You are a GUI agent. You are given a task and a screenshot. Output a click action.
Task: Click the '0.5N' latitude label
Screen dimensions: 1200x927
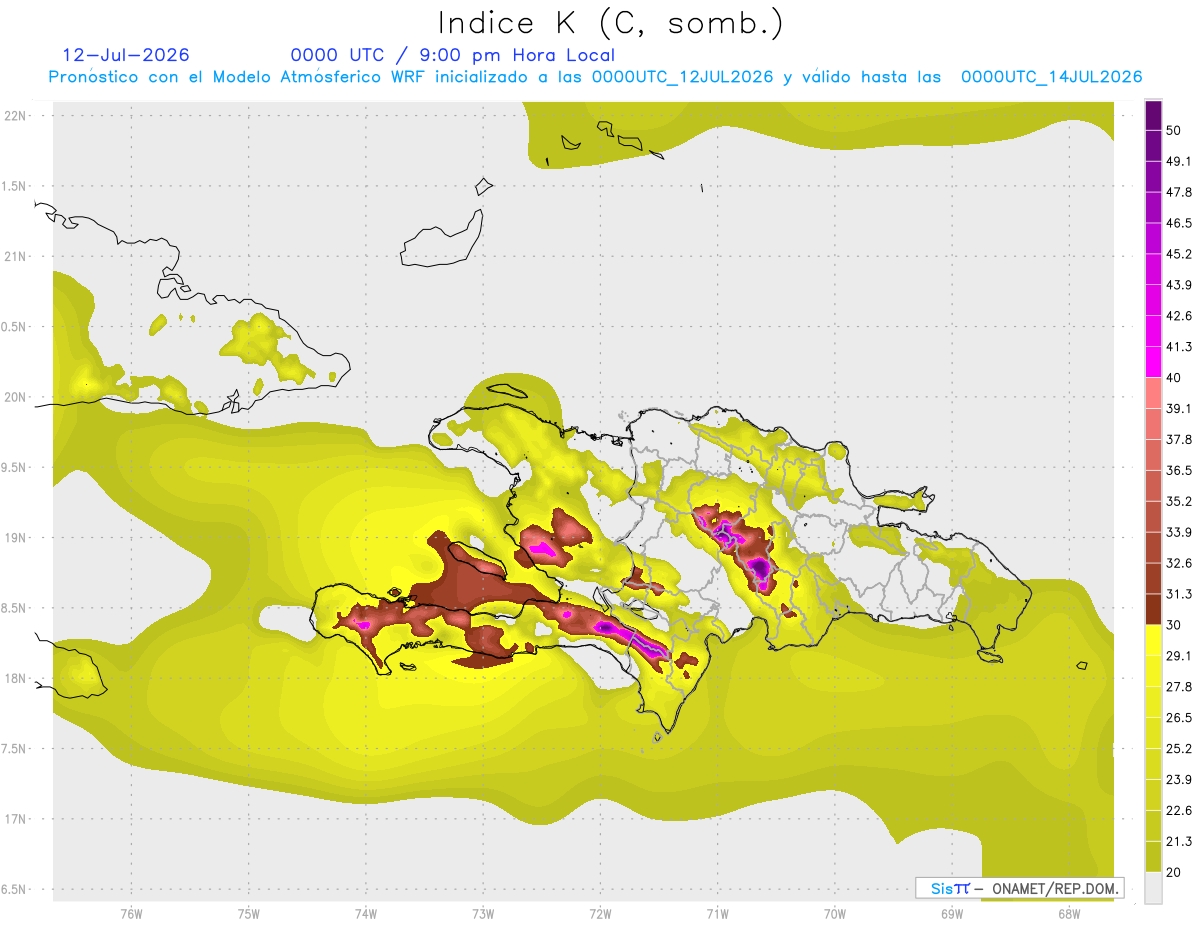point(15,326)
